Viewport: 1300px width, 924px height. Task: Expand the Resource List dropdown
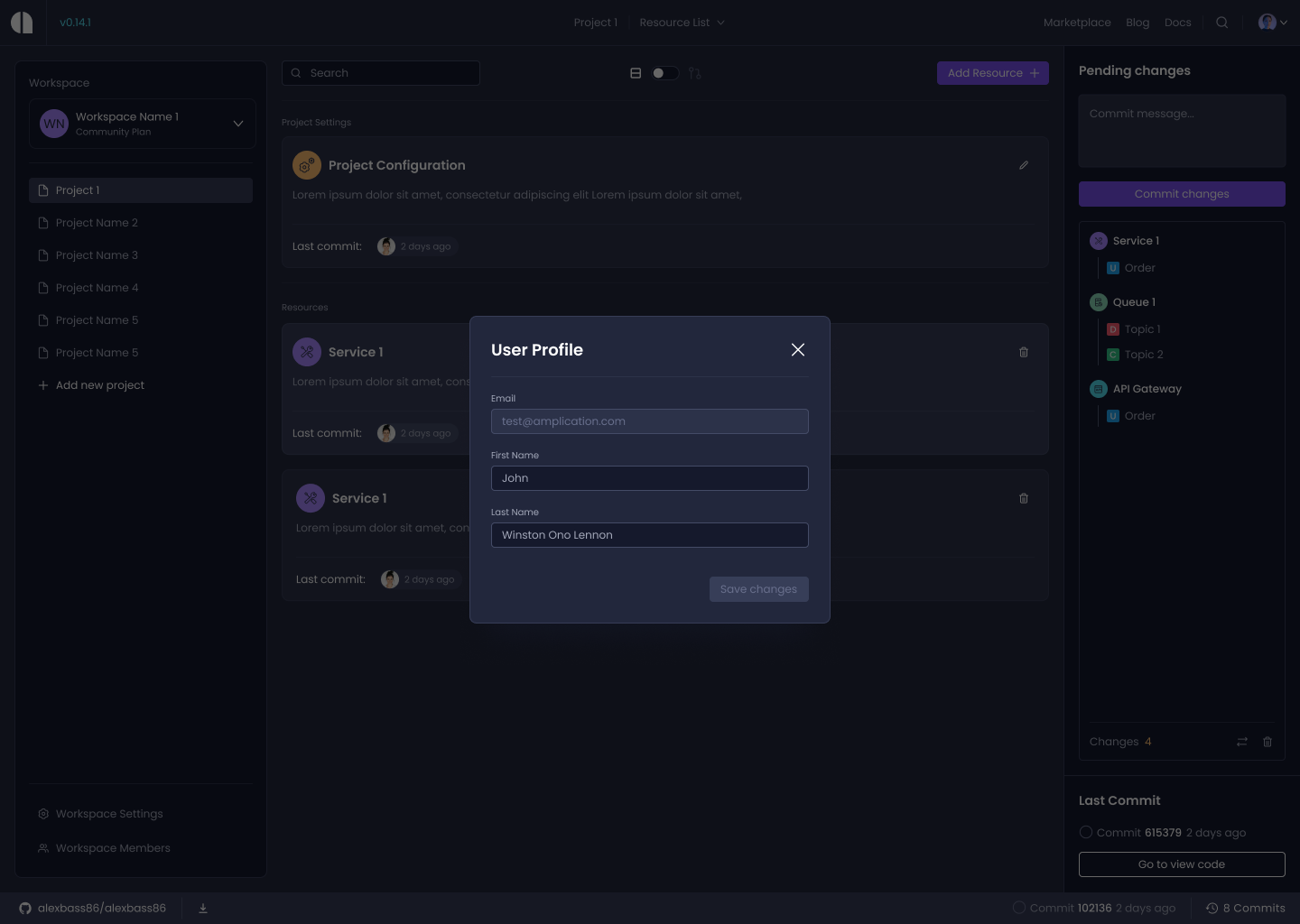(682, 23)
